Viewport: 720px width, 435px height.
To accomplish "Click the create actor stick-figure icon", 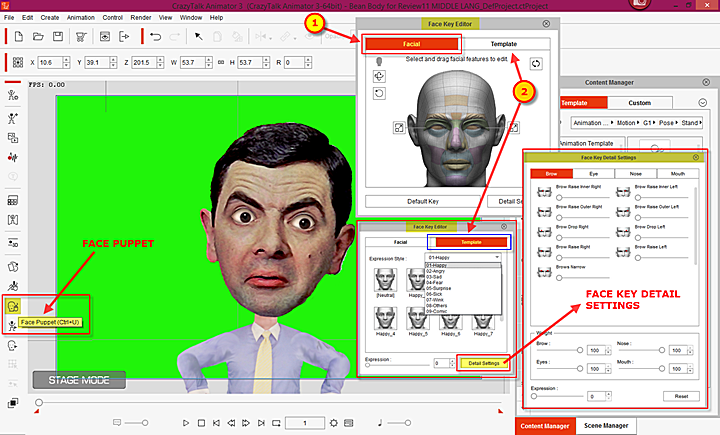I will pyautogui.click(x=13, y=118).
